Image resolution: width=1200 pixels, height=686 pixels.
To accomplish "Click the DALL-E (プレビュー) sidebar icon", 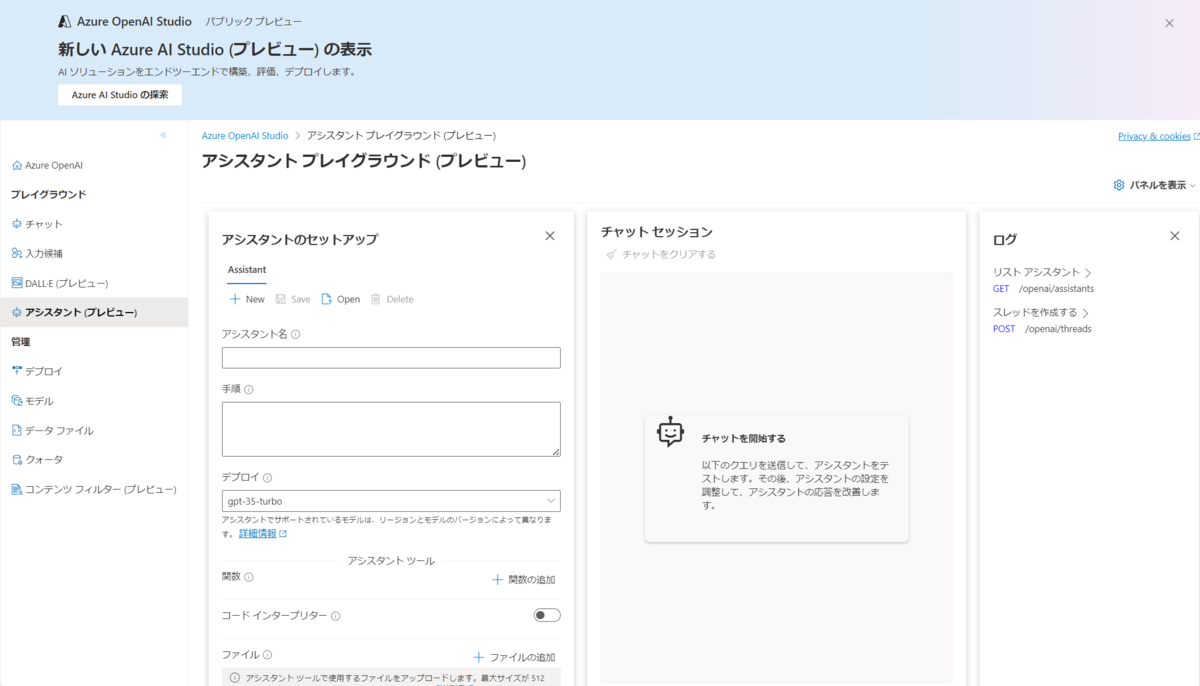I will (x=16, y=283).
